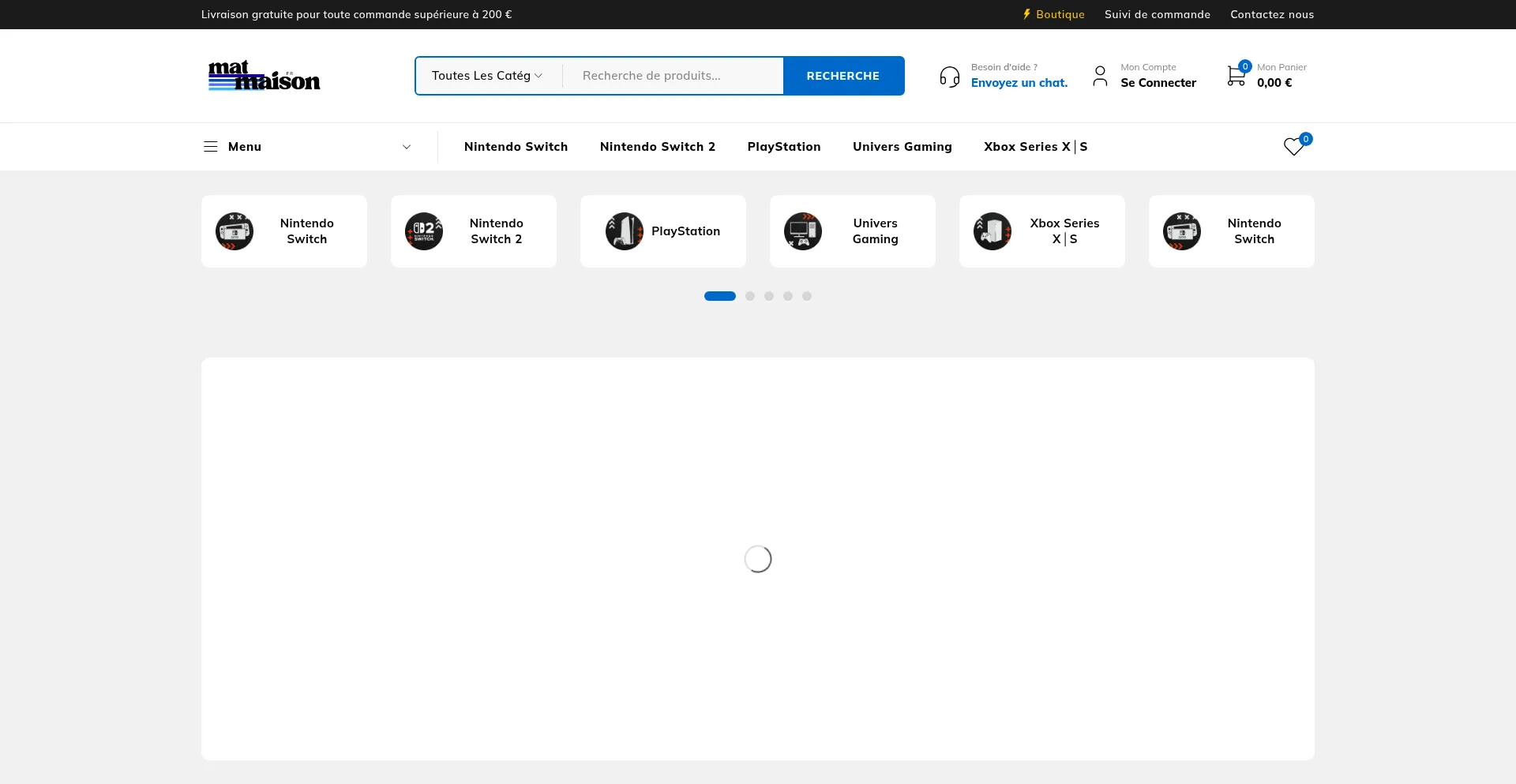Viewport: 1516px width, 784px height.
Task: Click the RECHERCHE search button
Action: [843, 76]
